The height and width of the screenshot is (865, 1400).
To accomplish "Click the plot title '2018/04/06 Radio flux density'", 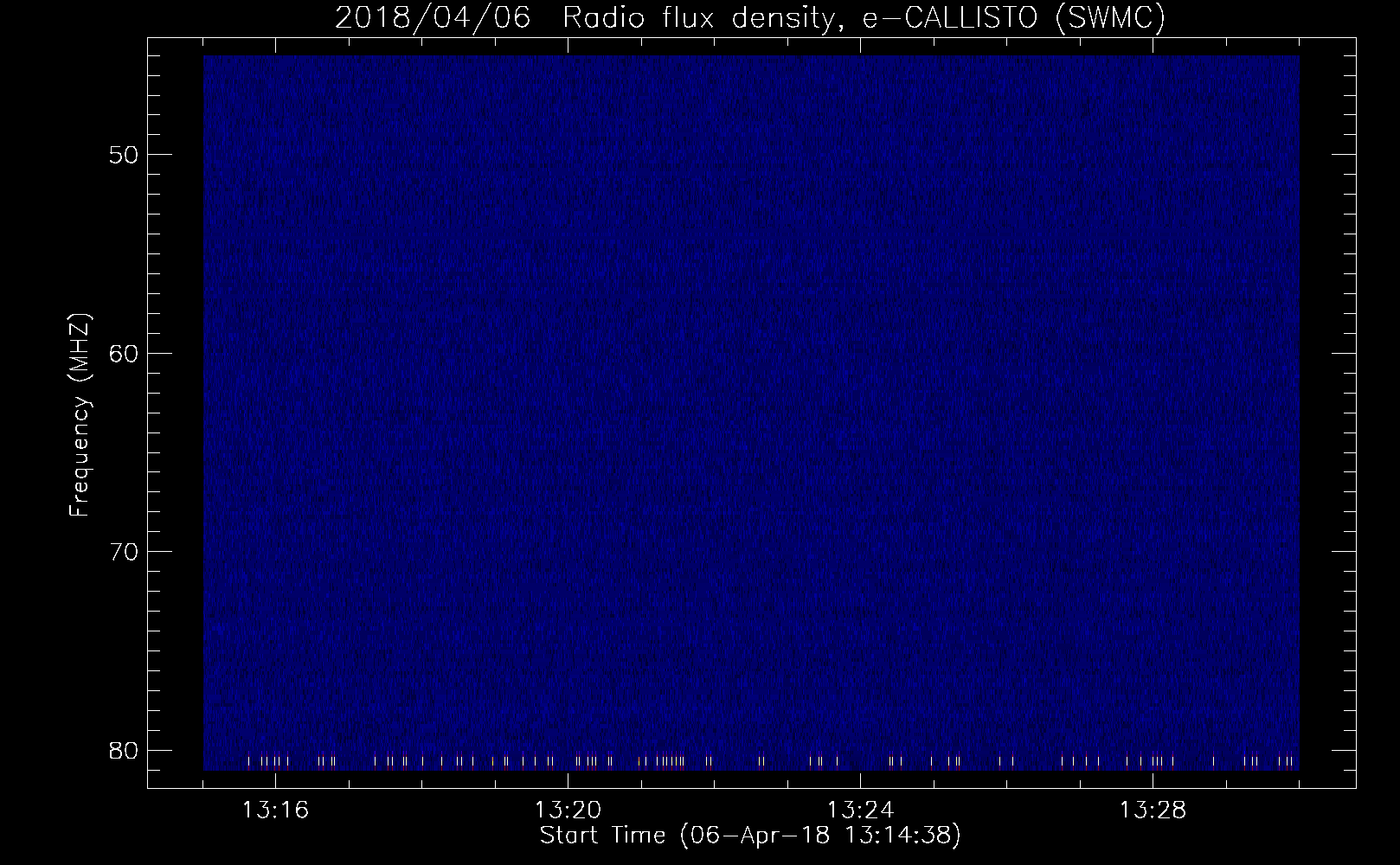I will [x=749, y=18].
